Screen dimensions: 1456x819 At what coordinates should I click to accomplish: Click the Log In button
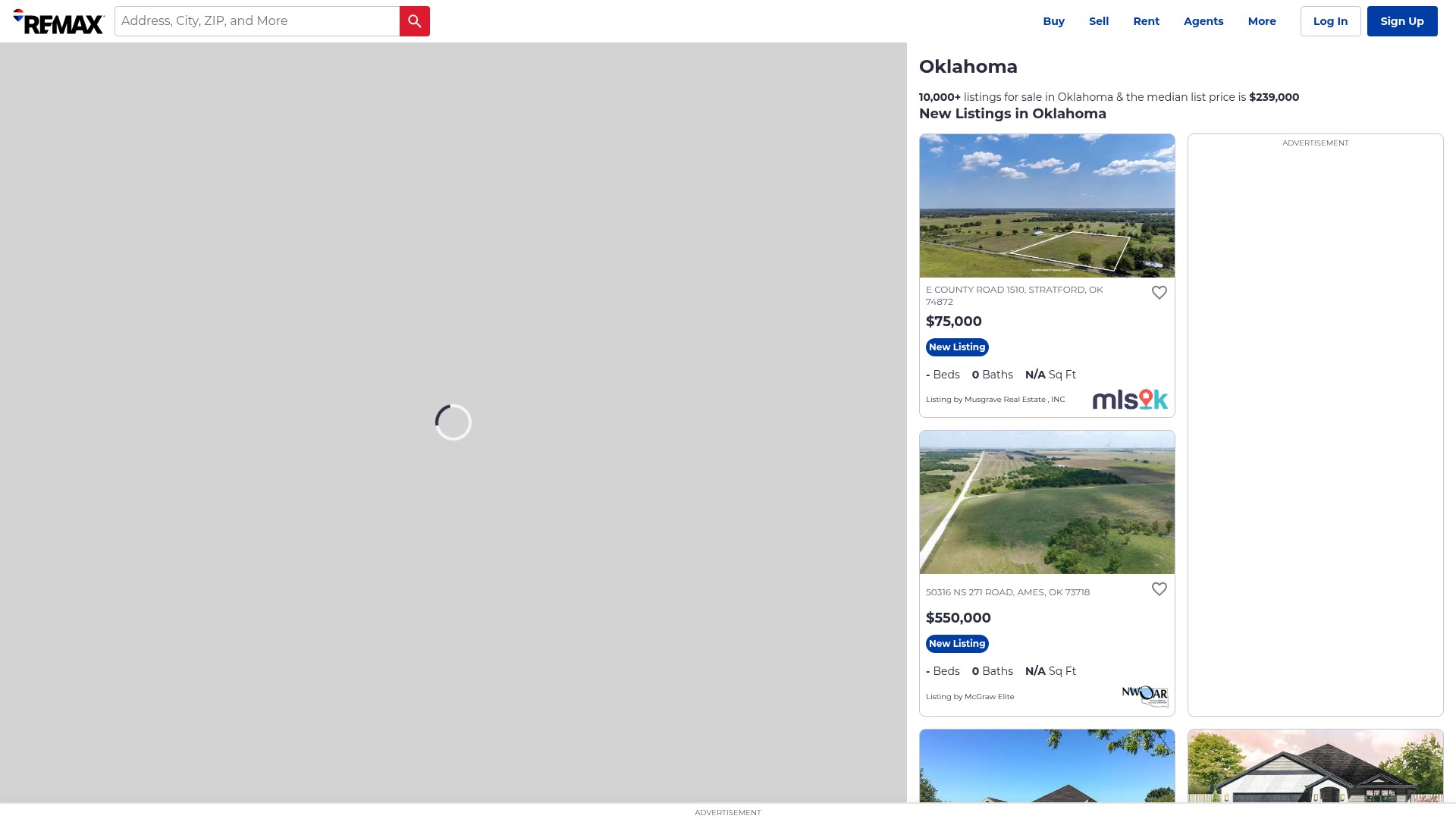[x=1330, y=21]
